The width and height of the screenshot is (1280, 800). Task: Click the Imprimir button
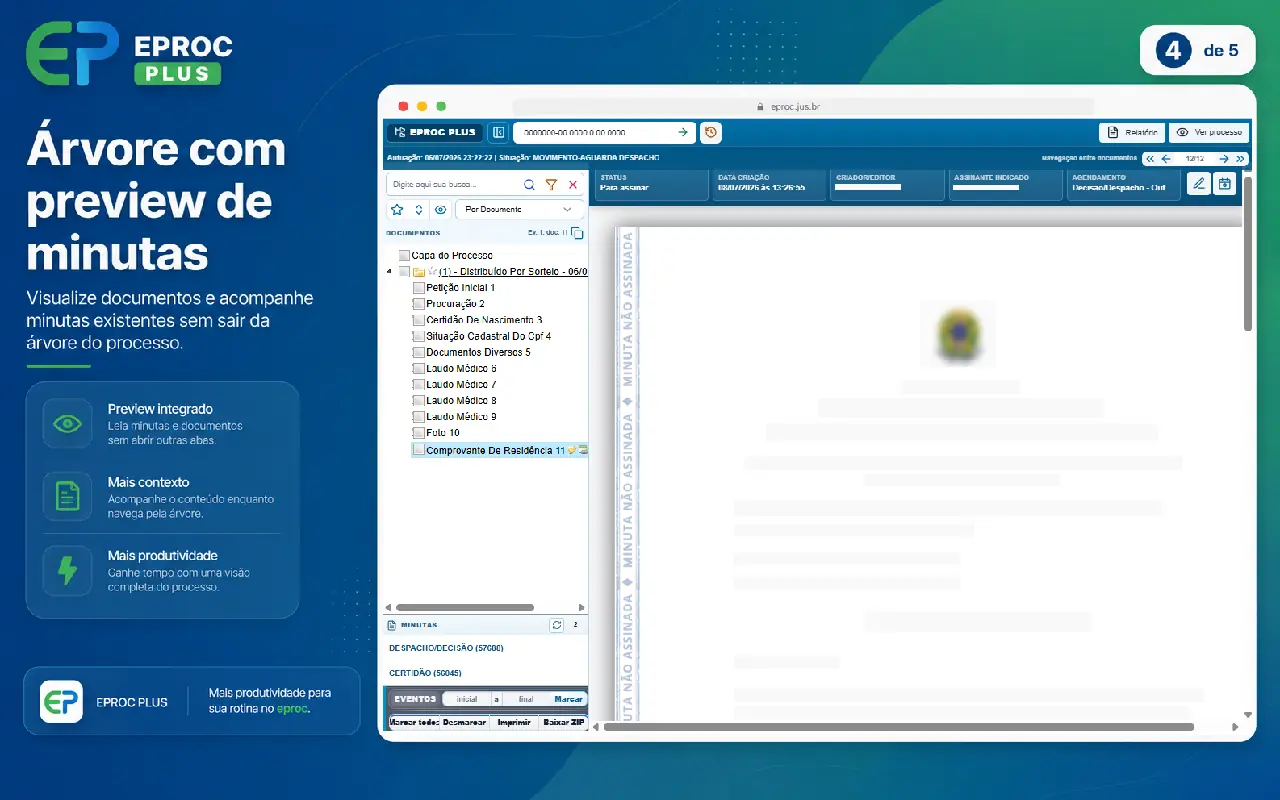514,722
